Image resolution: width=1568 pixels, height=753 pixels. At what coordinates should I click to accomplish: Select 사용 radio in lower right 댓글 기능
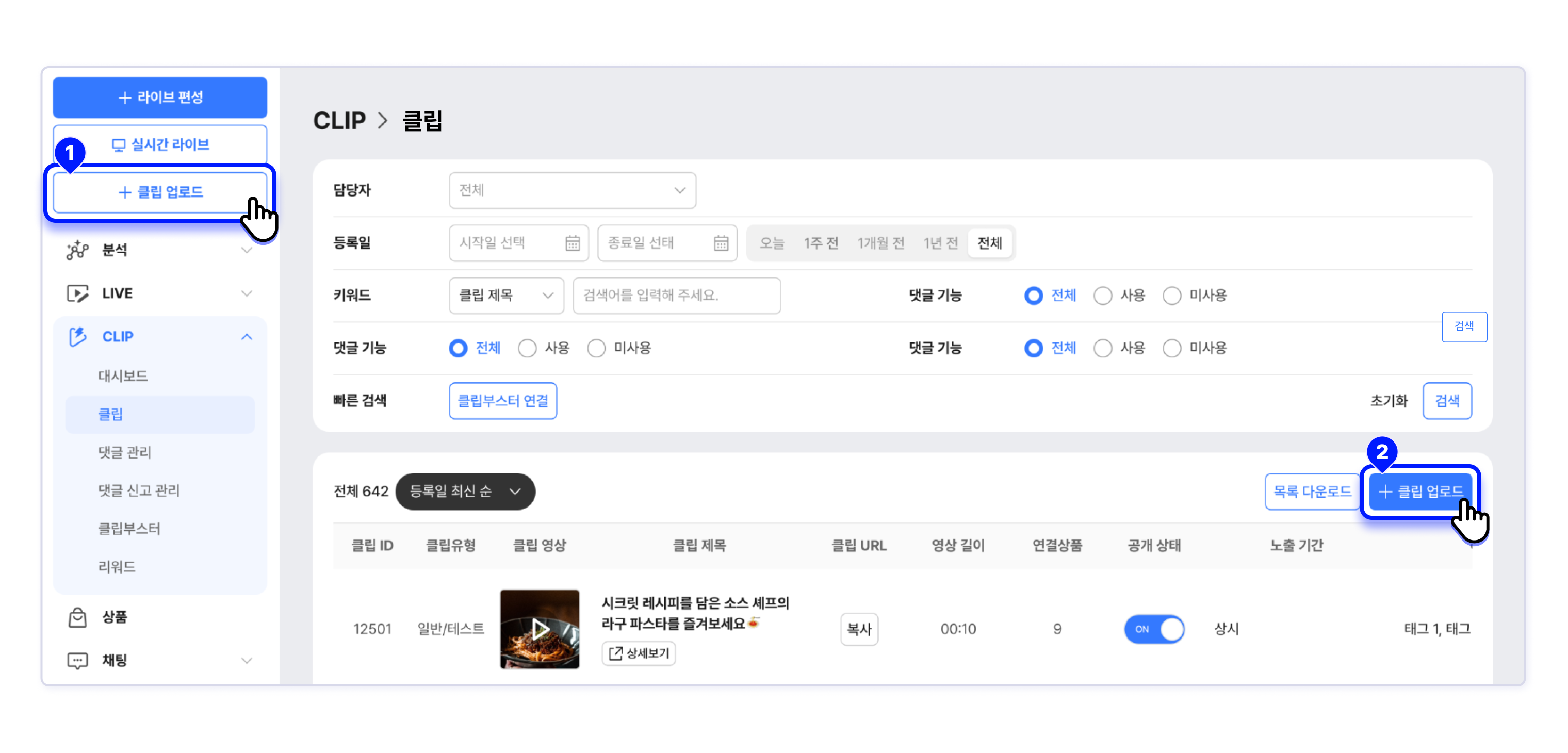coord(1102,348)
